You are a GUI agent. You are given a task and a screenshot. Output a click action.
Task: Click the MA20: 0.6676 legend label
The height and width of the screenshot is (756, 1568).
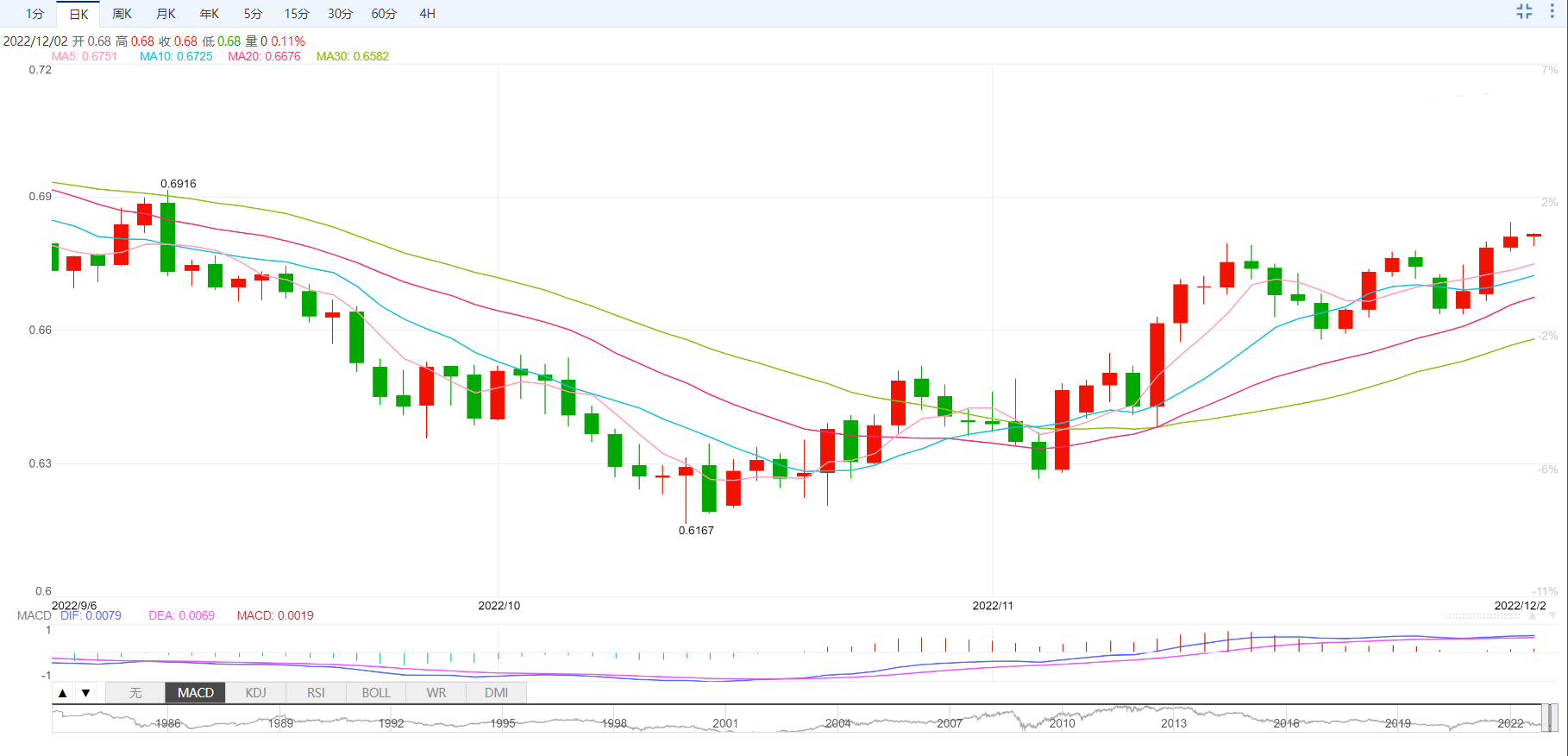coord(264,56)
